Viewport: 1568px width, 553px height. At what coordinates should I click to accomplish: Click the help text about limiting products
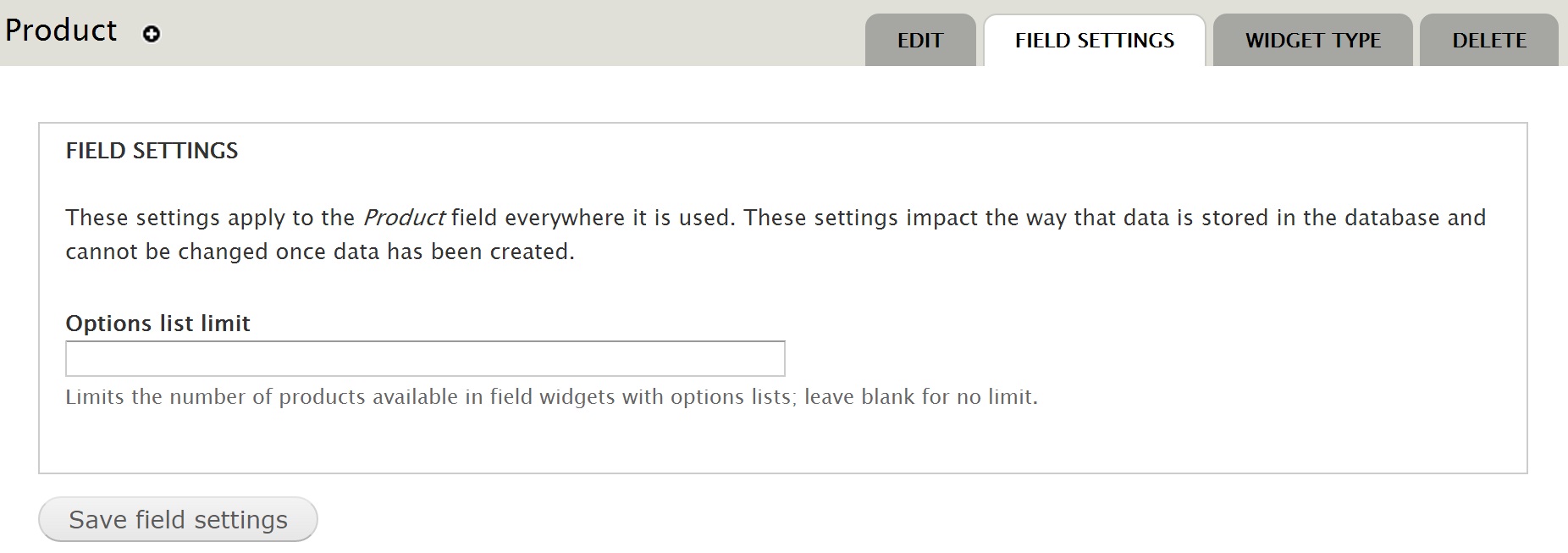pyautogui.click(x=551, y=396)
